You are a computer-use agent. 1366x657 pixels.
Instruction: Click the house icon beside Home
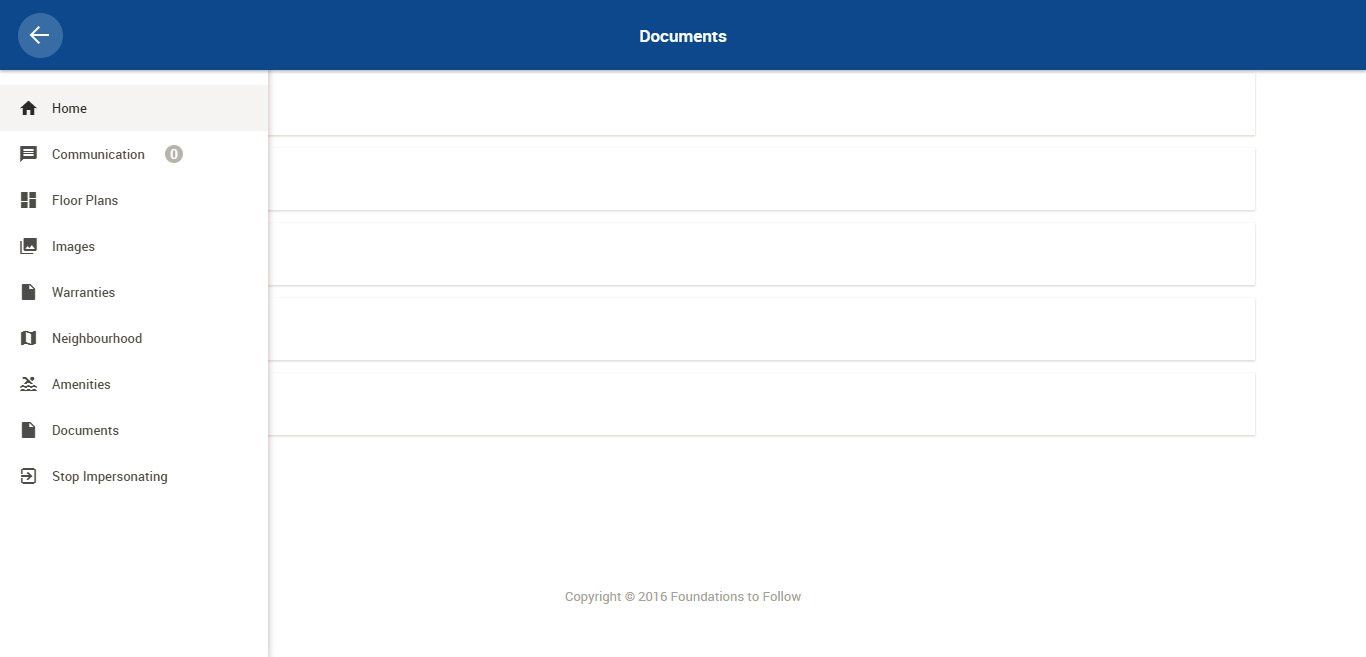coord(29,108)
